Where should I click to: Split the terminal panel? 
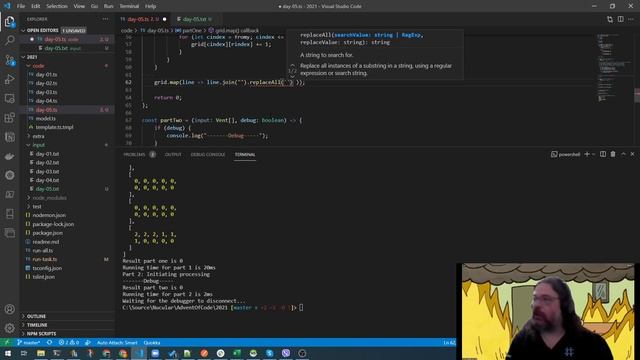click(x=602, y=154)
